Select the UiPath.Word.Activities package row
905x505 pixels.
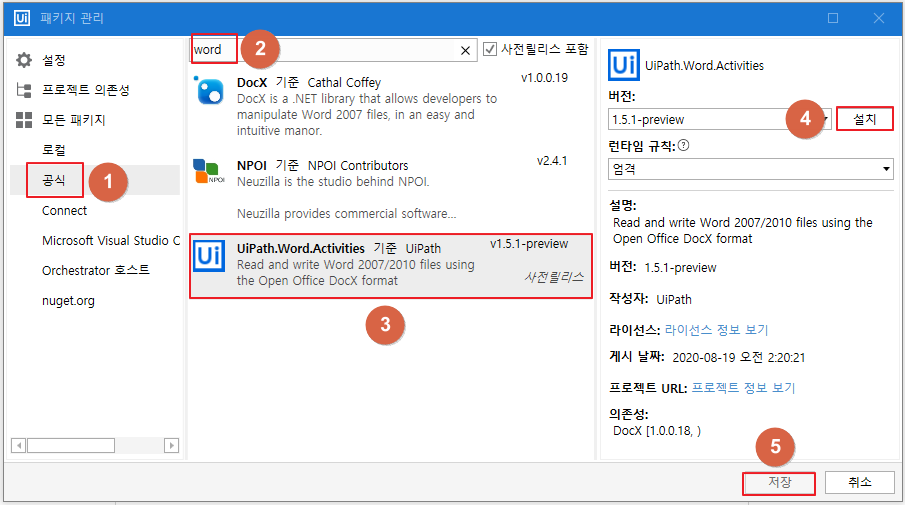pyautogui.click(x=391, y=265)
